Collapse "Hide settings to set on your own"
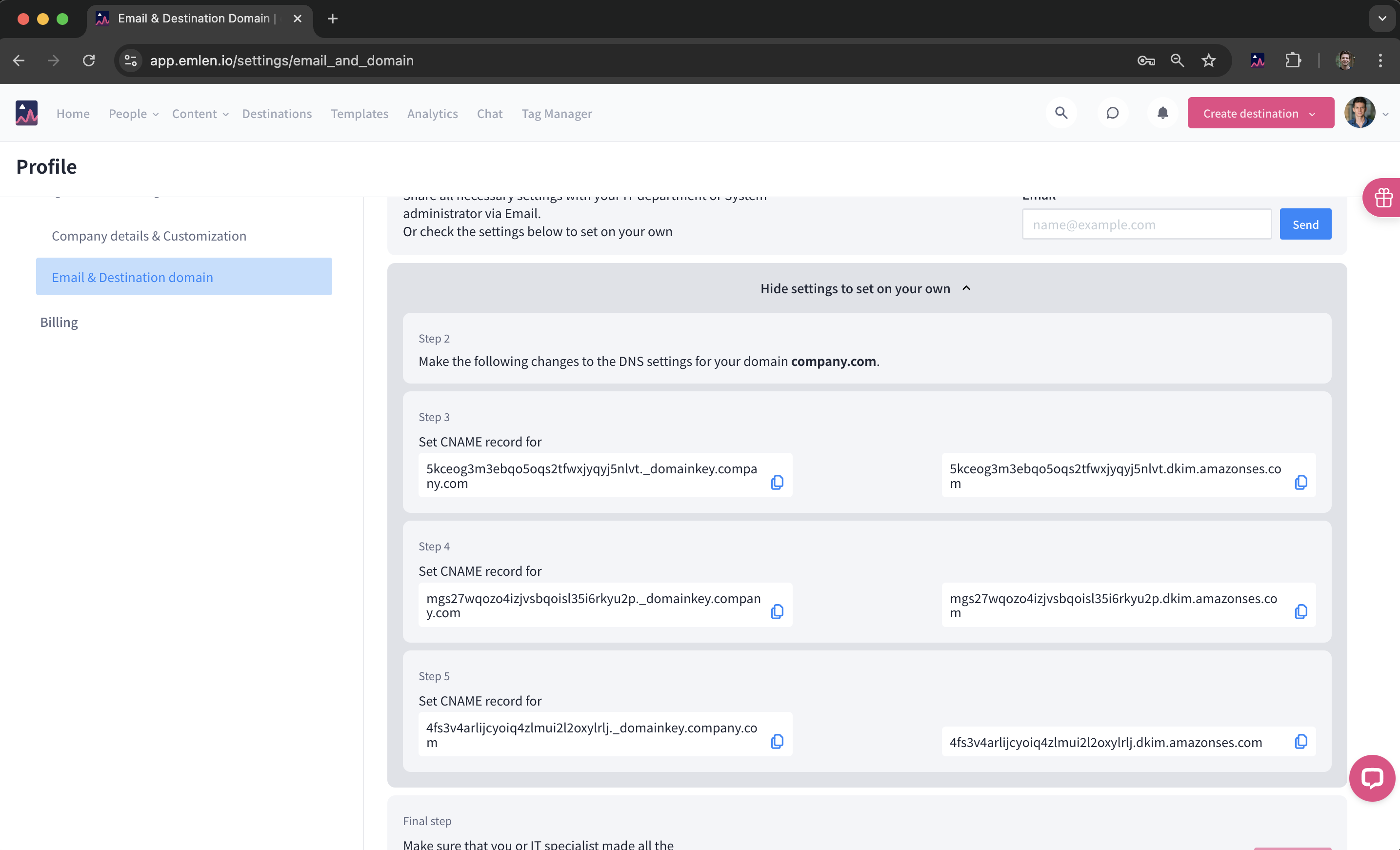 (x=865, y=289)
